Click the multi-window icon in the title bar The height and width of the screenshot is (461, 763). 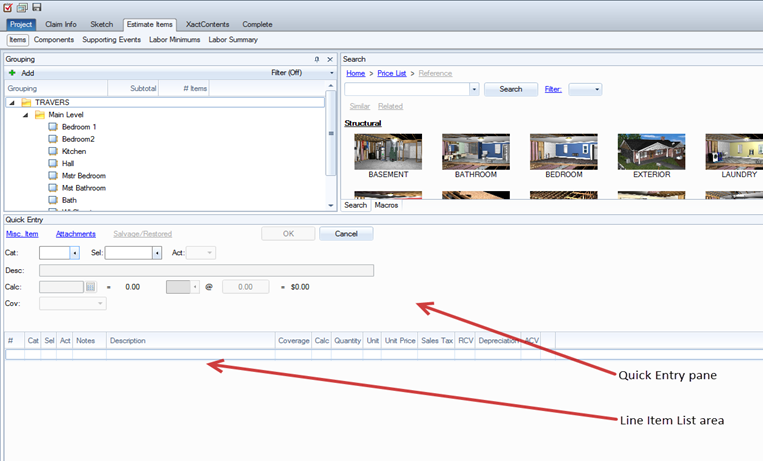22,7
